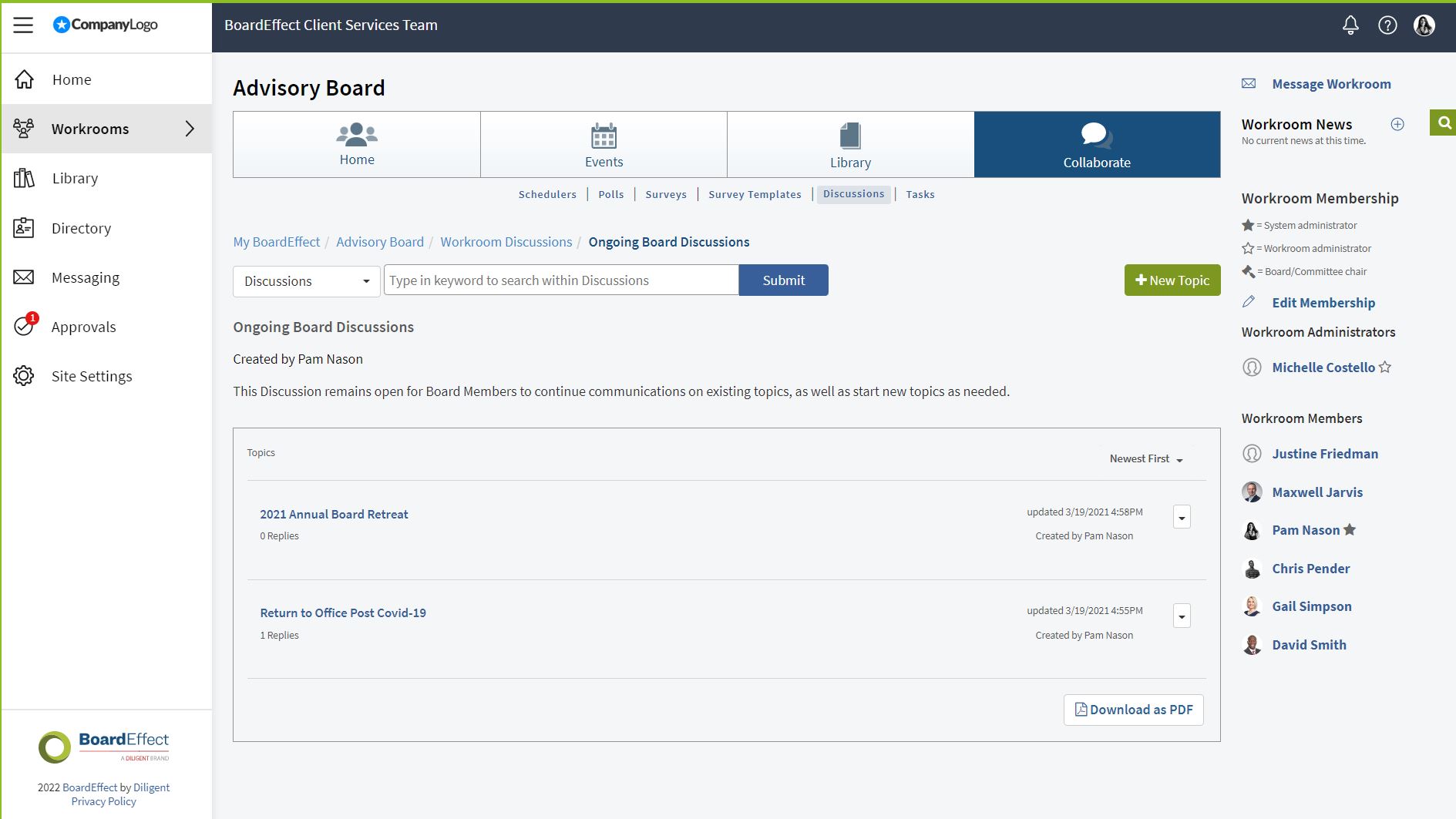Viewport: 1456px width, 819px height.
Task: Change sort order using Newest First dropdown
Action: 1146,458
